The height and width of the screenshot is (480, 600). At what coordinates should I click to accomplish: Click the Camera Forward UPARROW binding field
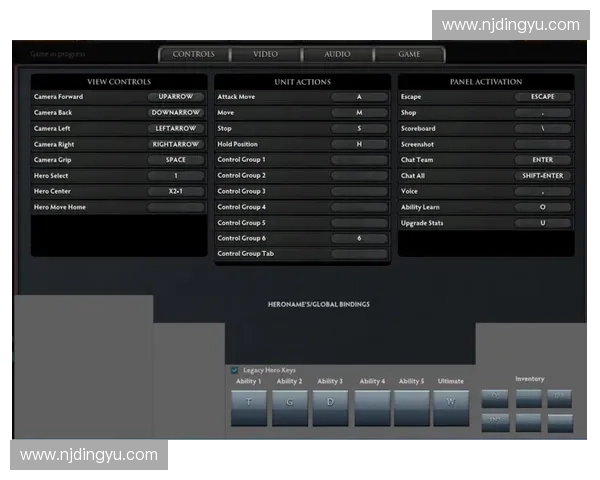pos(175,97)
